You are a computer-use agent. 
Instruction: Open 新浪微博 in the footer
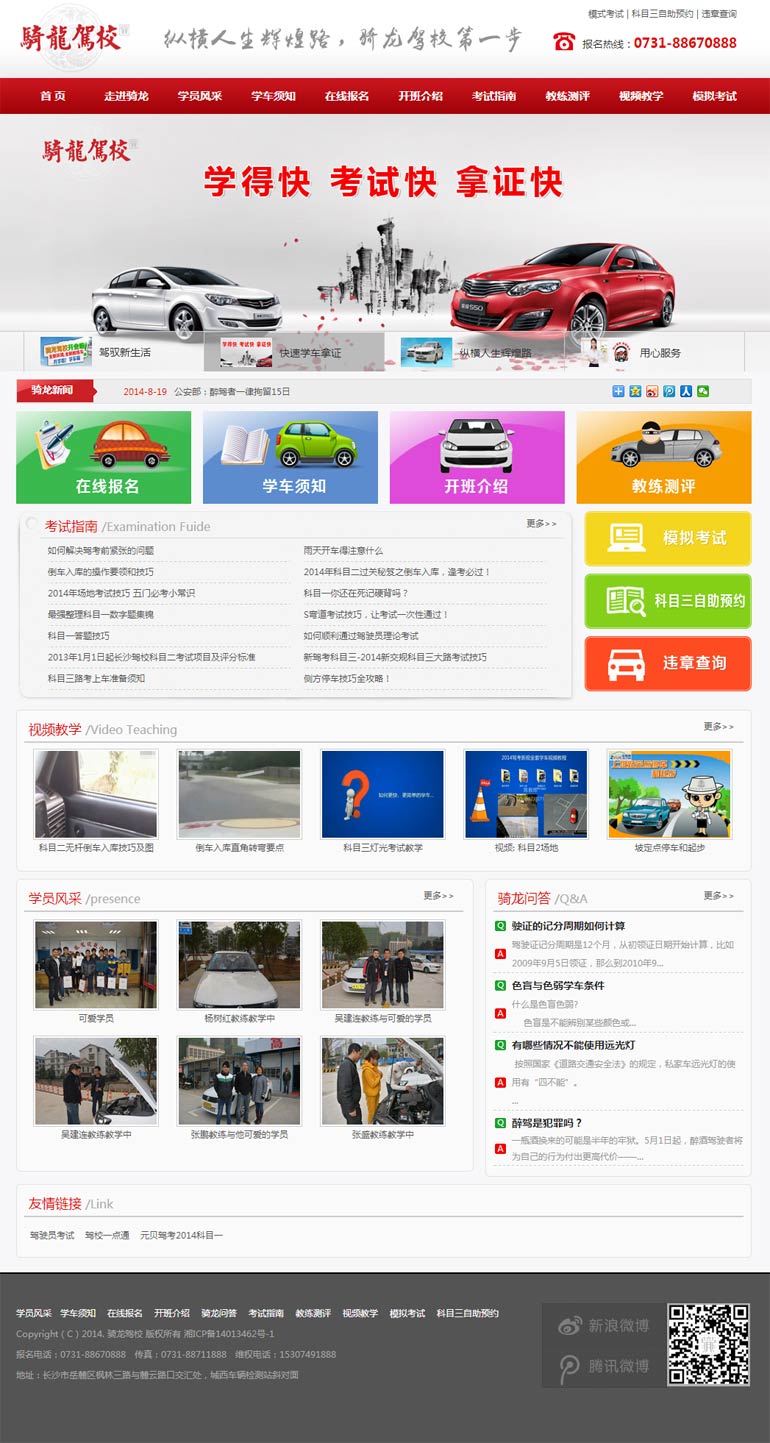(604, 1325)
